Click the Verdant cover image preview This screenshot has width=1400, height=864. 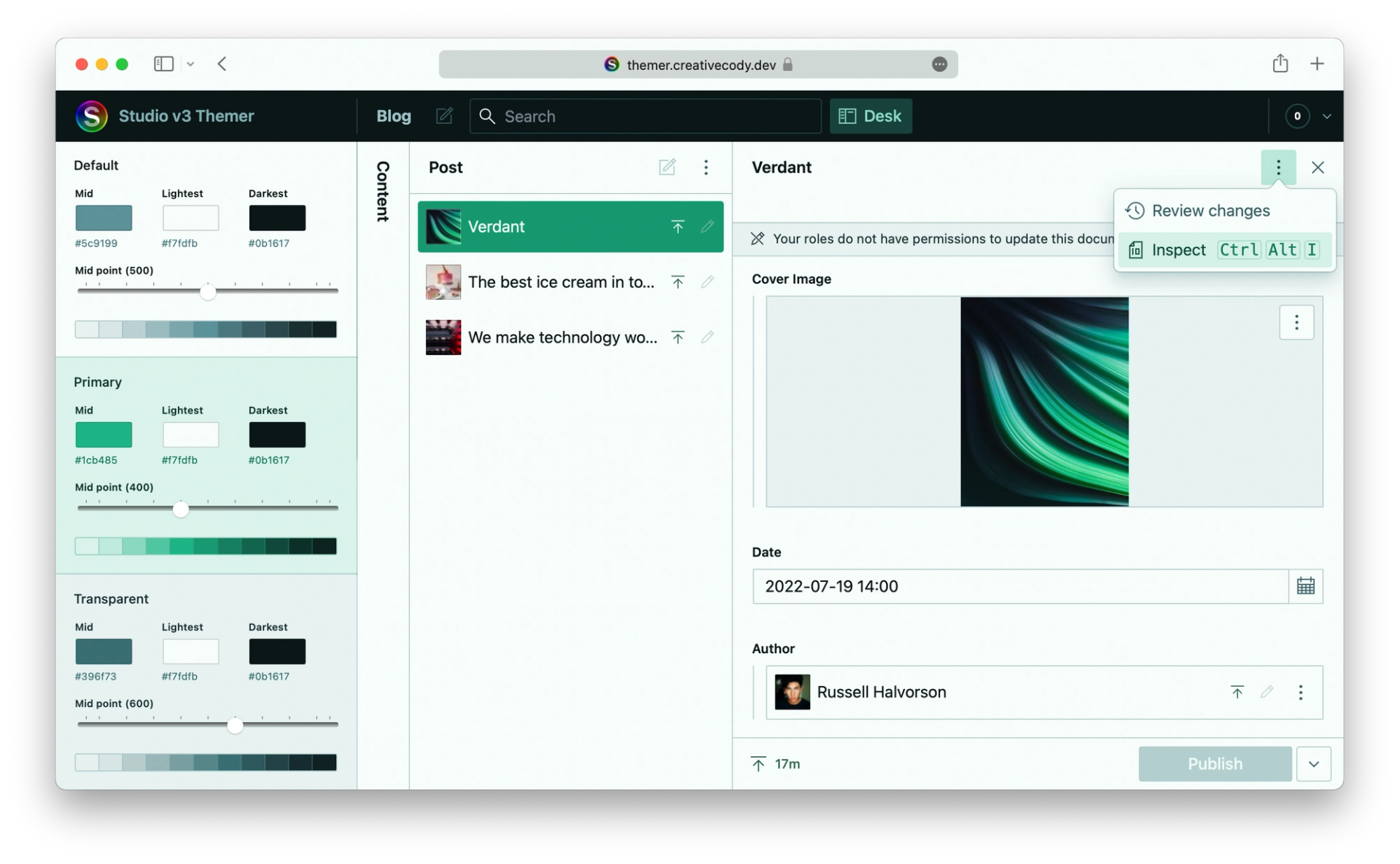1044,402
